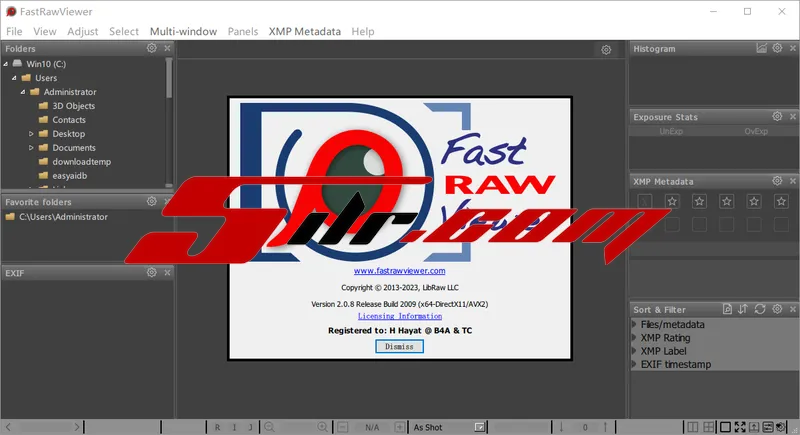The width and height of the screenshot is (800, 435).
Task: Open the Adjust menu
Action: (82, 31)
